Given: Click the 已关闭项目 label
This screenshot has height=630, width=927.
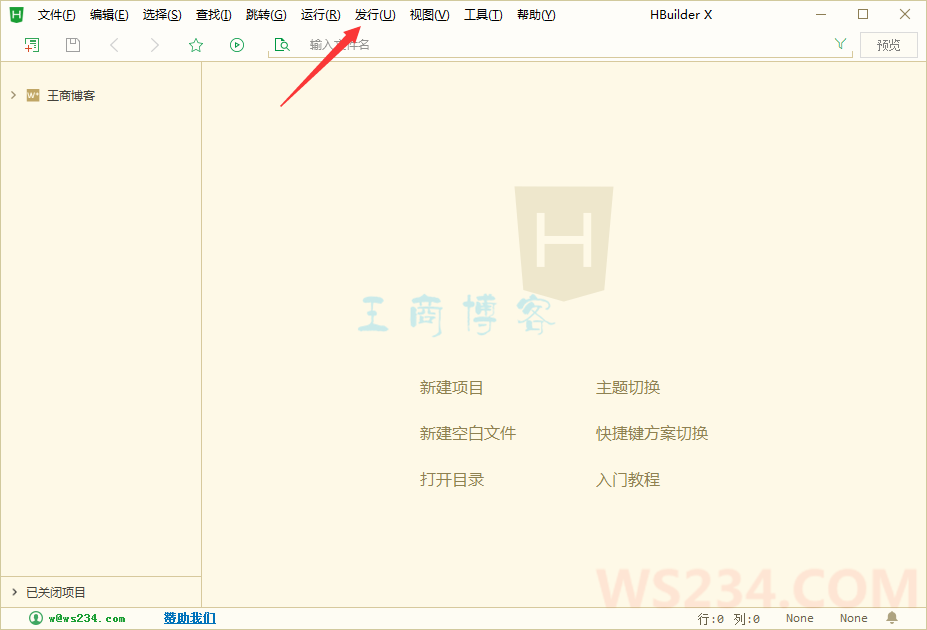Looking at the screenshot, I should 56,592.
